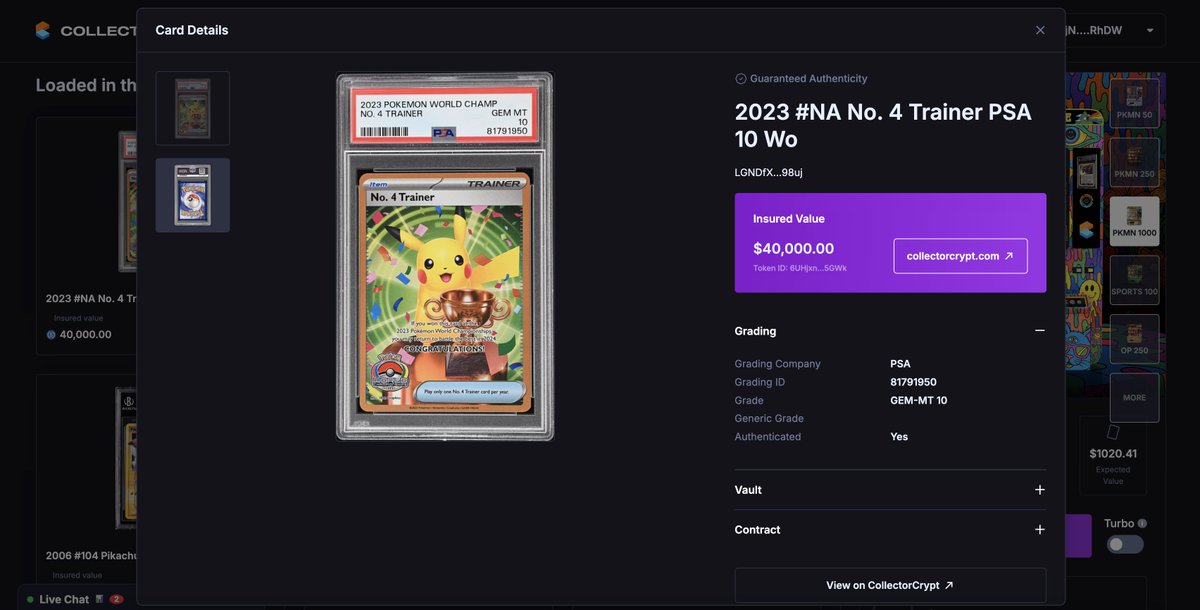This screenshot has height=610, width=1200.
Task: Click the main No. 4 Trainer card image
Action: [x=445, y=256]
